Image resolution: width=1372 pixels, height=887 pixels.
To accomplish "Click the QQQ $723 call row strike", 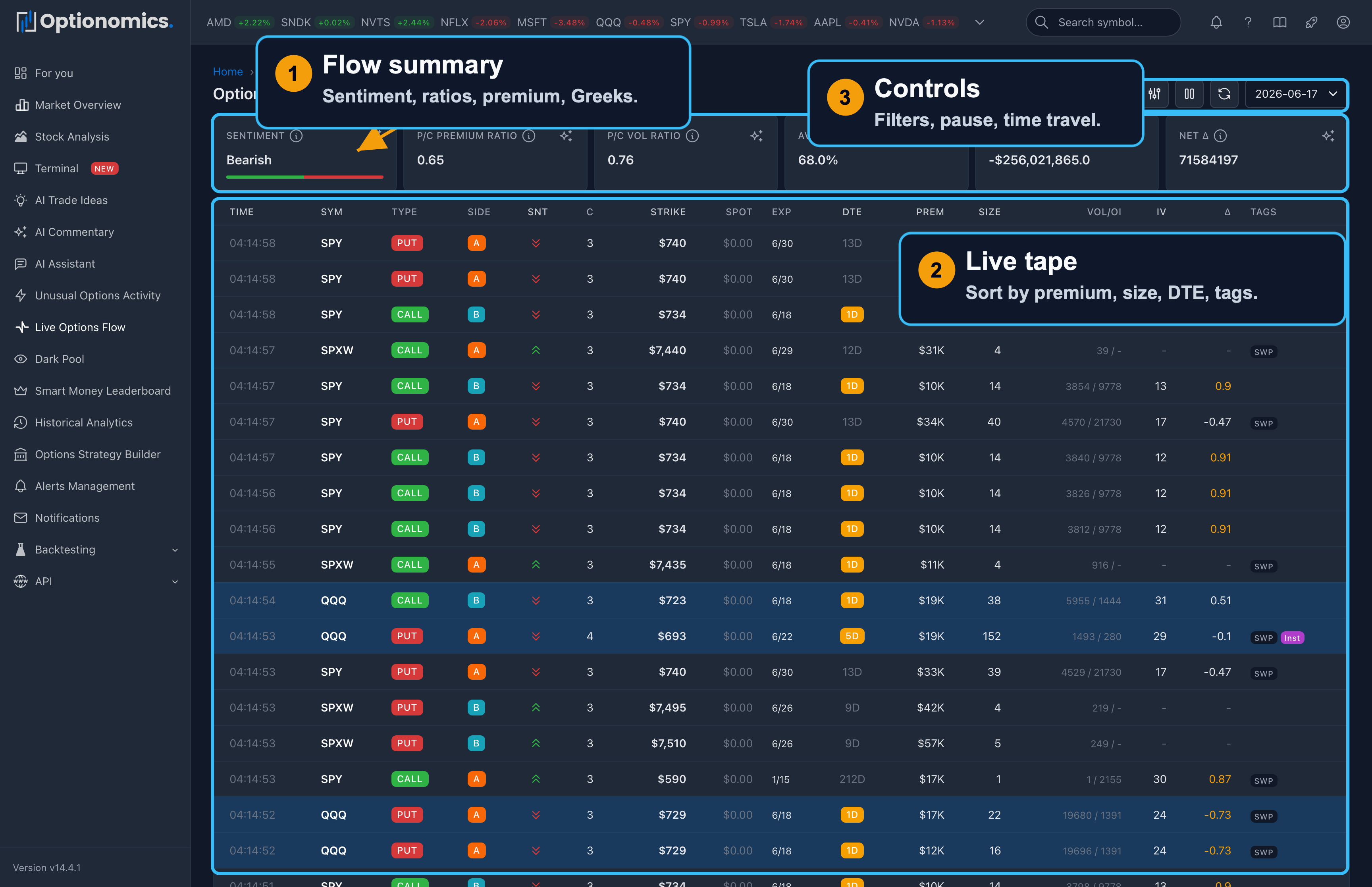I will pos(672,600).
